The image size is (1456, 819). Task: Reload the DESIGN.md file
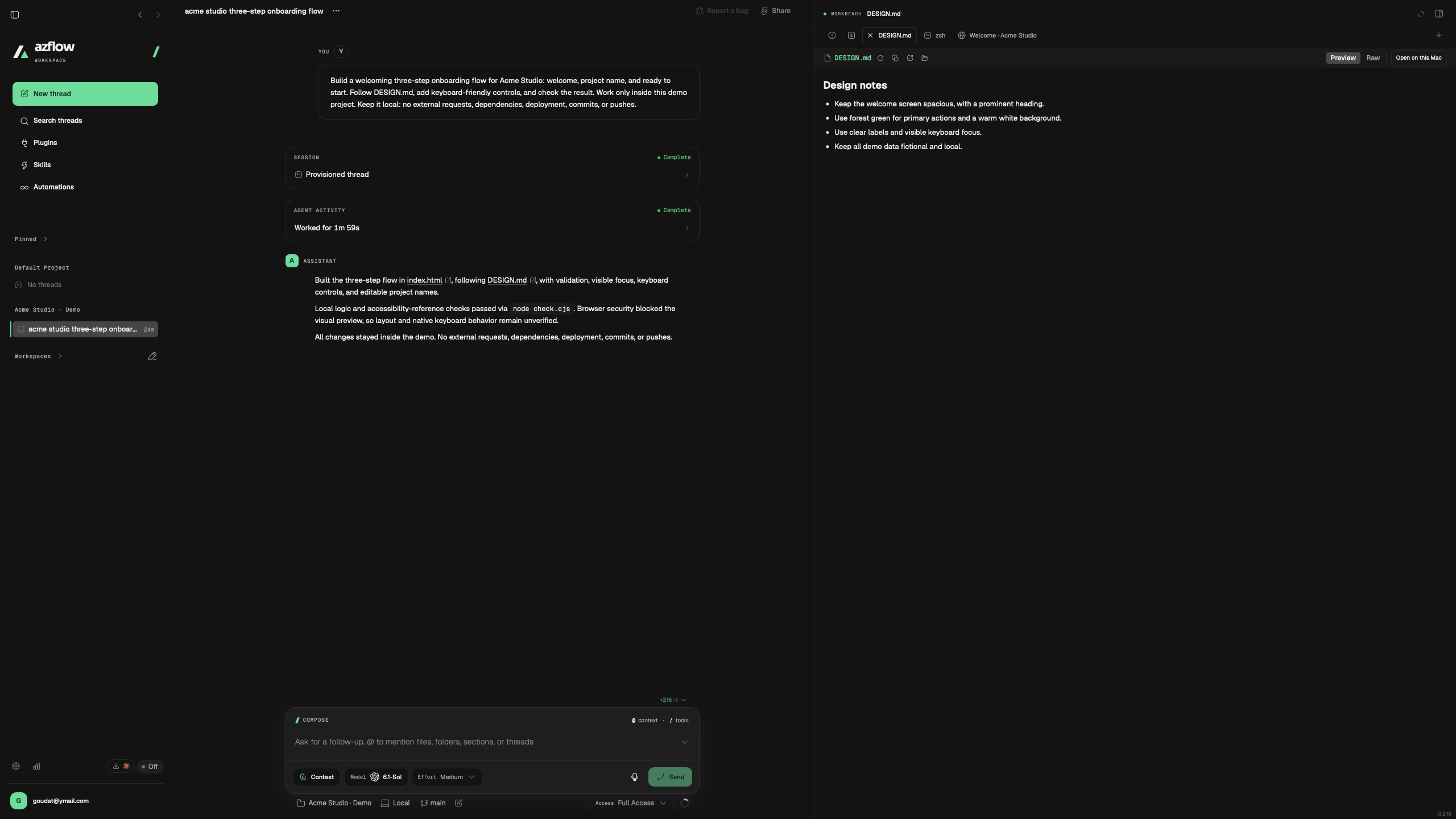[x=880, y=58]
